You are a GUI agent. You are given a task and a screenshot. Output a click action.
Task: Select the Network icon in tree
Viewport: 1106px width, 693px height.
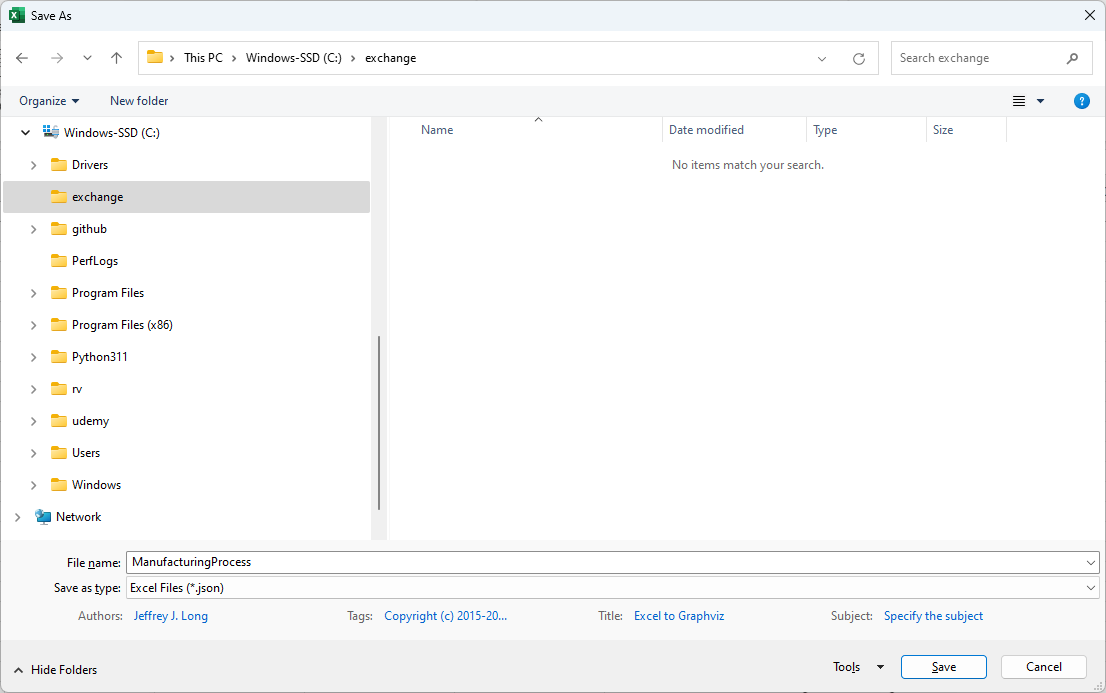tap(43, 517)
